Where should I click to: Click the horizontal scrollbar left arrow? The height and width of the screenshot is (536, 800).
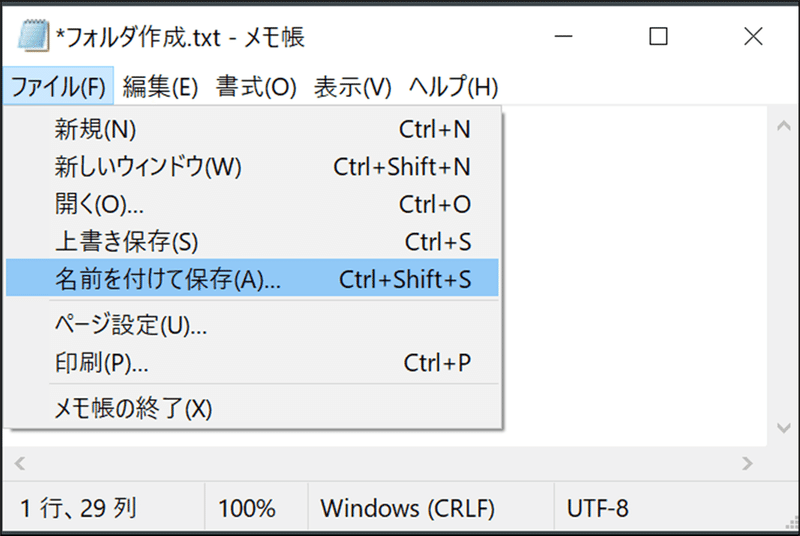click(19, 463)
